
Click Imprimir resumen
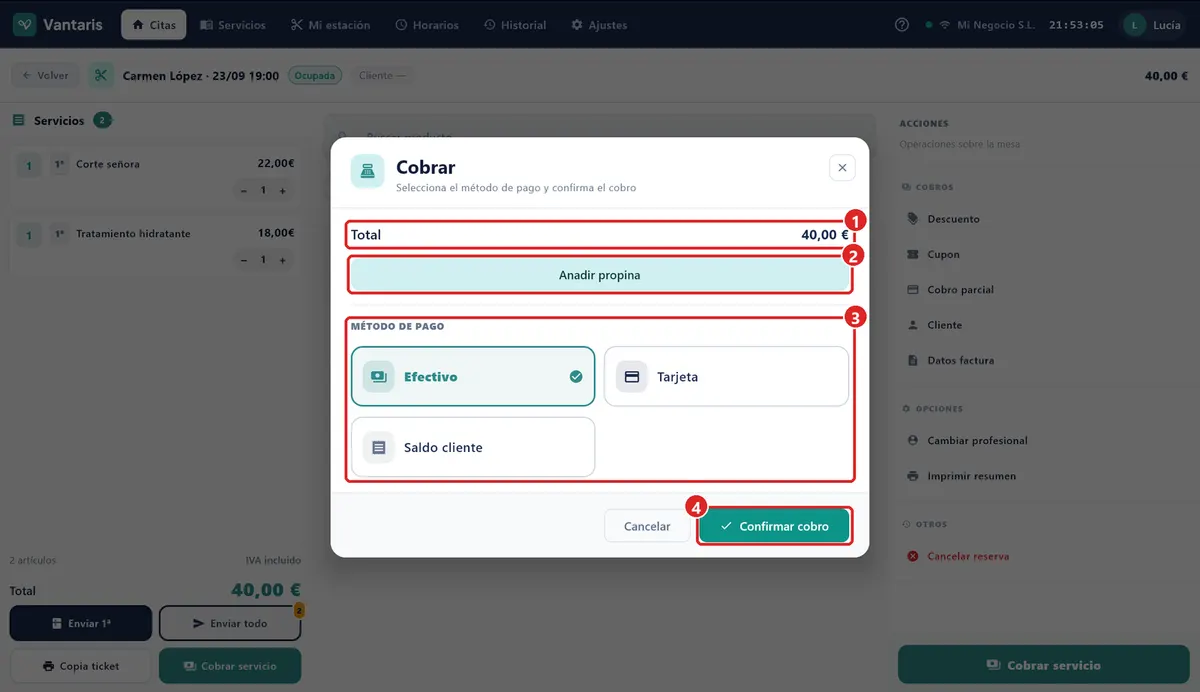click(961, 476)
